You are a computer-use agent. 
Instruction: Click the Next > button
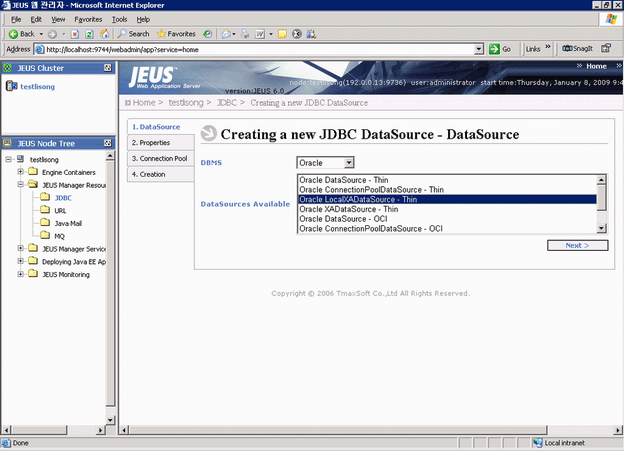coord(577,245)
